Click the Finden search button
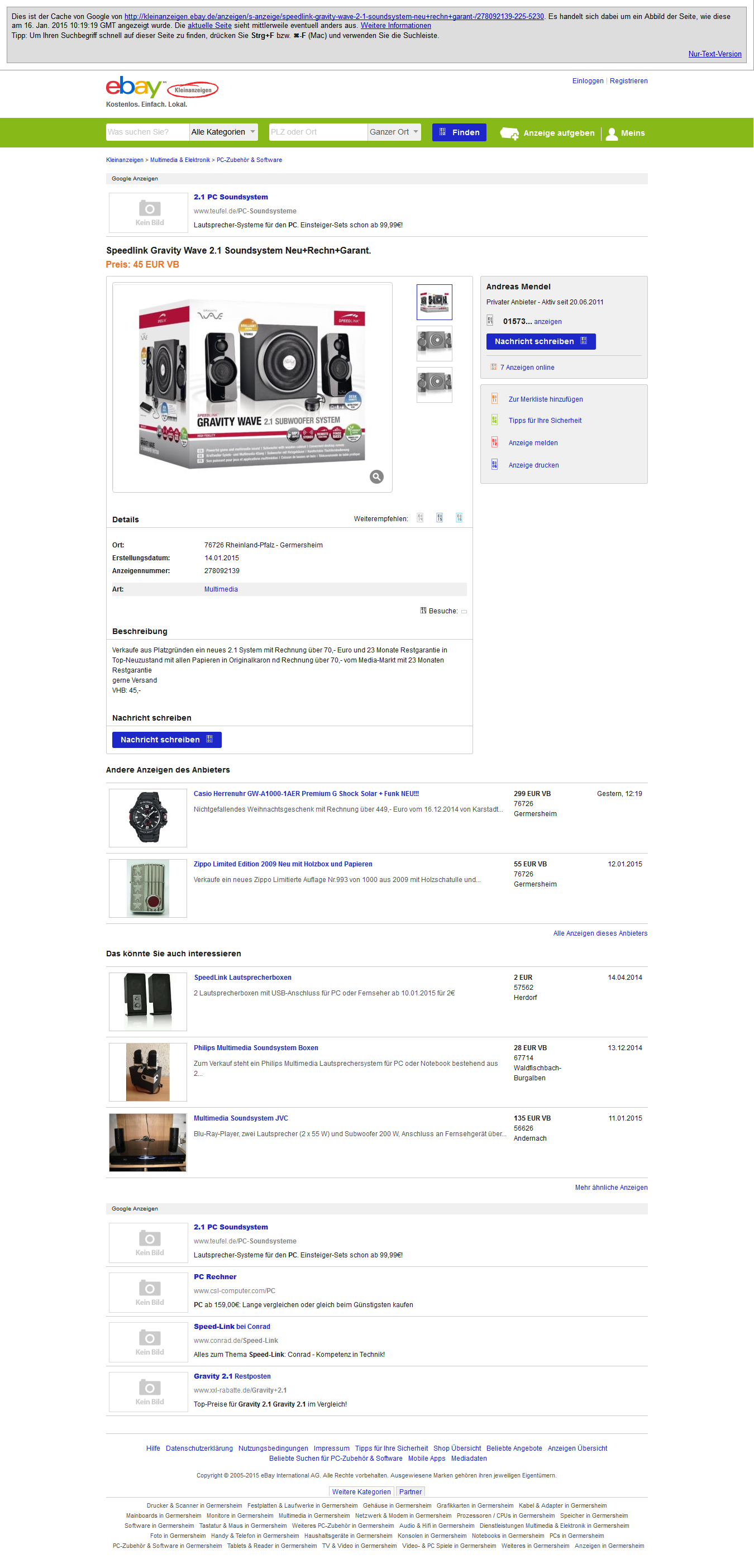 click(x=459, y=132)
